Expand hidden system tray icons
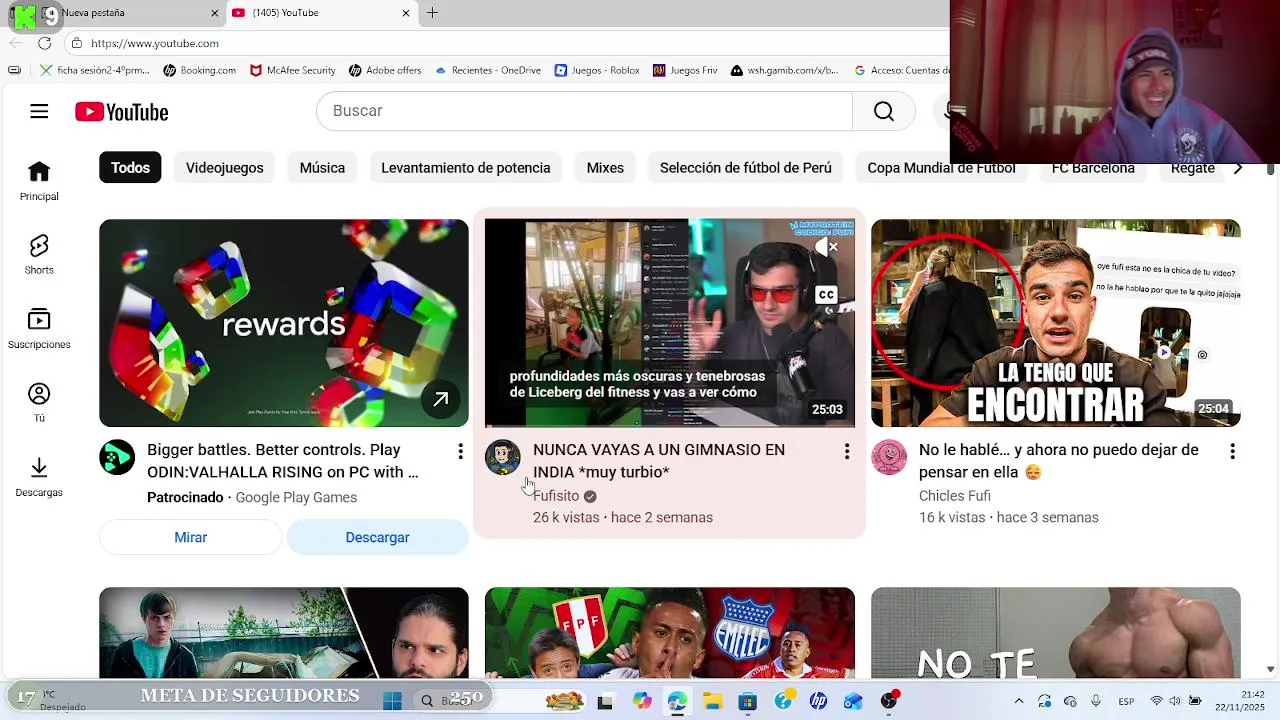 coord(1018,701)
